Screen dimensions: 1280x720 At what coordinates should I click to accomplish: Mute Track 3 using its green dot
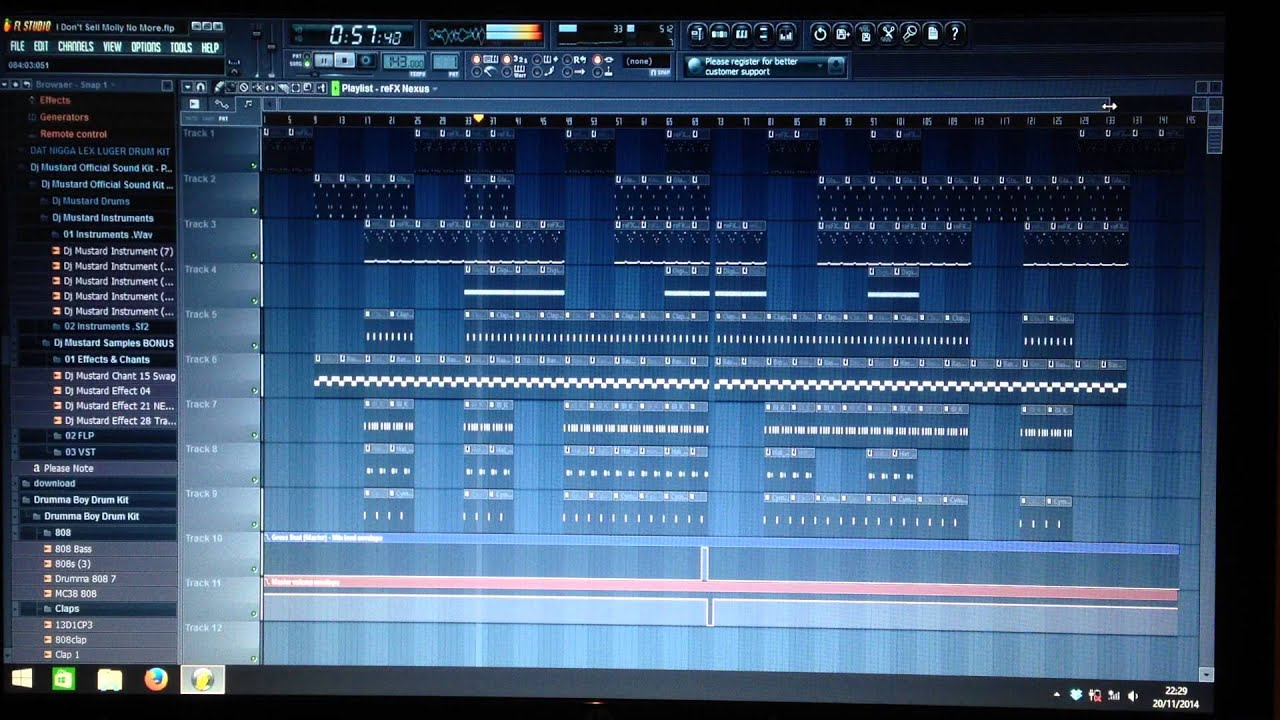pos(254,255)
